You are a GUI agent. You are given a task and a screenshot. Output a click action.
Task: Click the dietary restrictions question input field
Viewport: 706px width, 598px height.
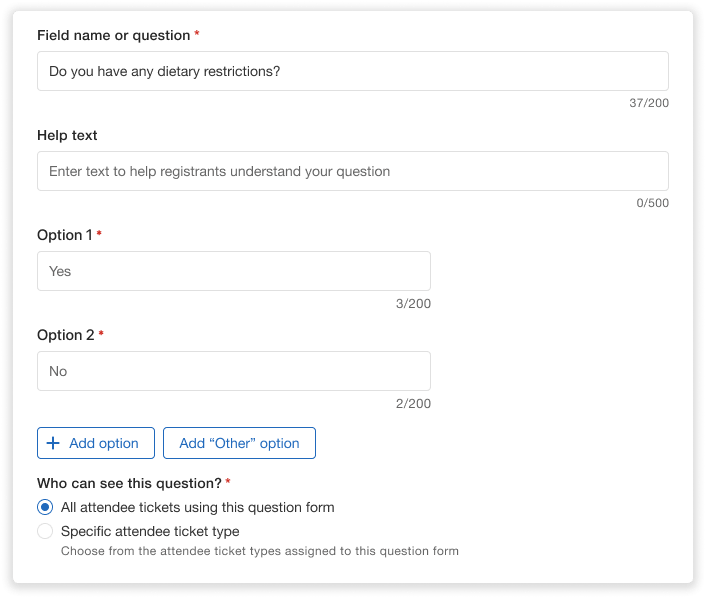point(352,71)
